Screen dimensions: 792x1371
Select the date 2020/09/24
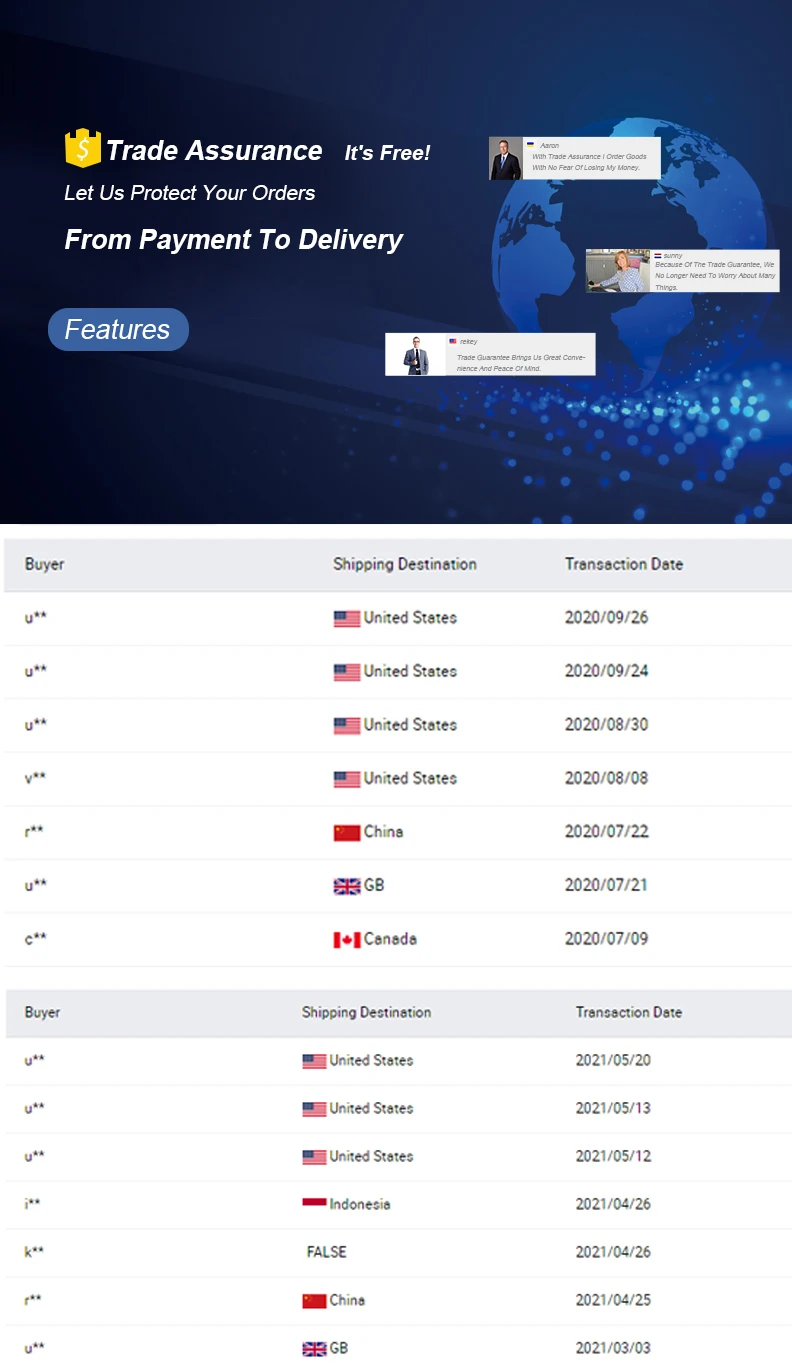pyautogui.click(x=607, y=671)
